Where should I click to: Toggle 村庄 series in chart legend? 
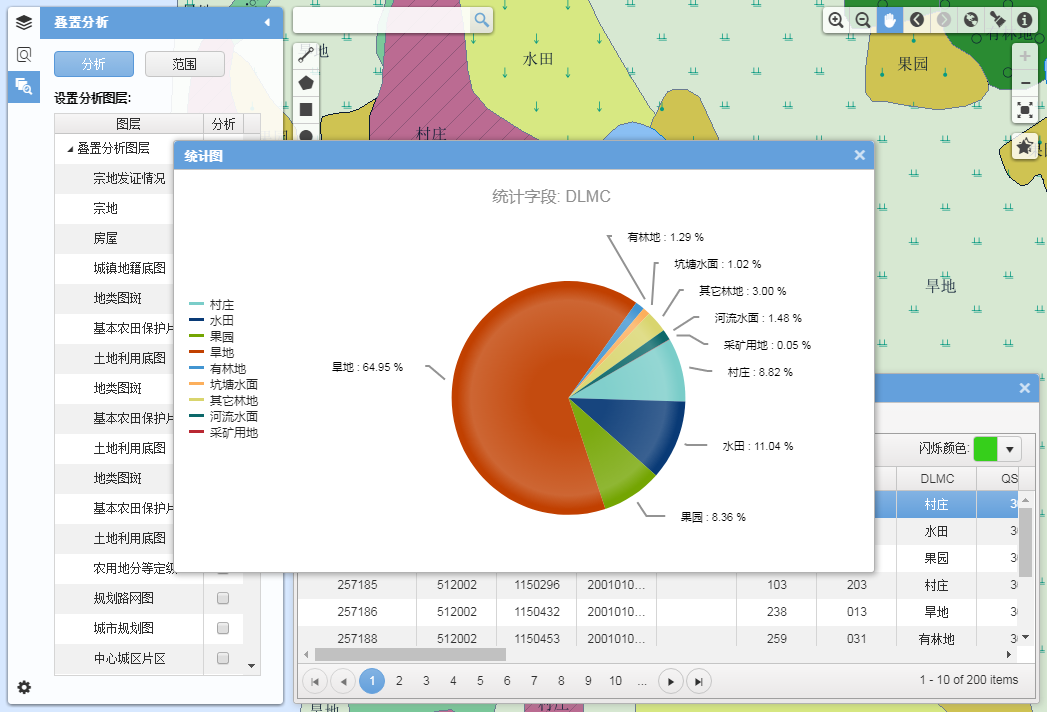pos(212,305)
